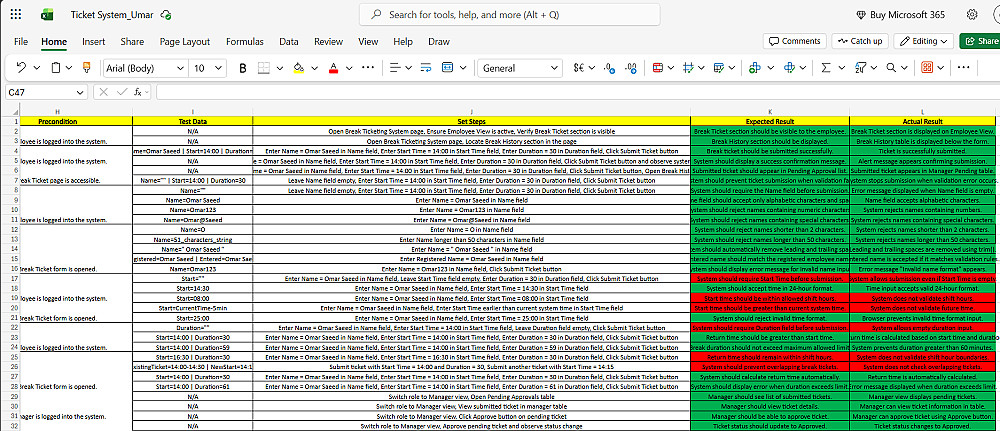The height and width of the screenshot is (431, 1000).
Task: Expand the undo dropdown arrow
Action: (x=37, y=68)
